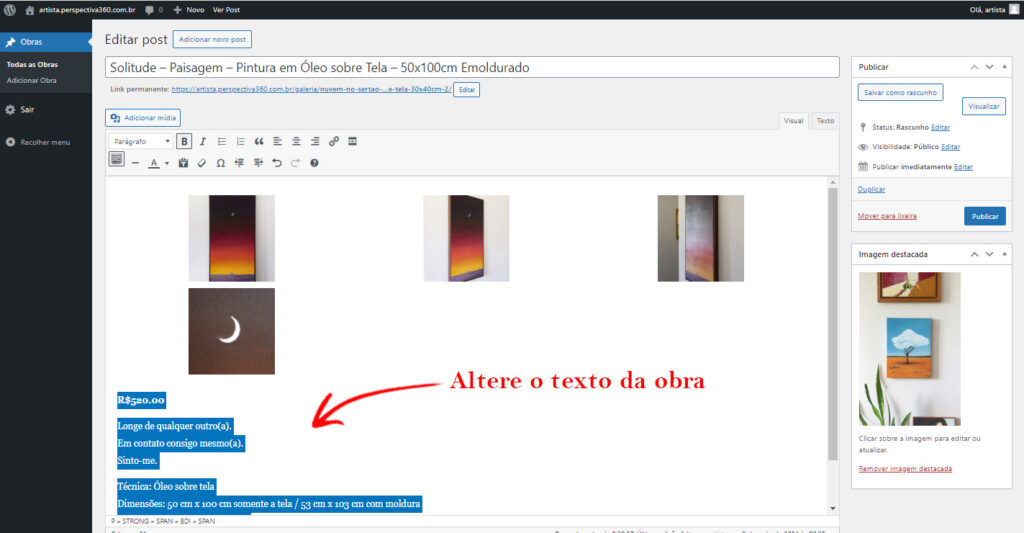Edit the Status: Rascunho setting

940,127
